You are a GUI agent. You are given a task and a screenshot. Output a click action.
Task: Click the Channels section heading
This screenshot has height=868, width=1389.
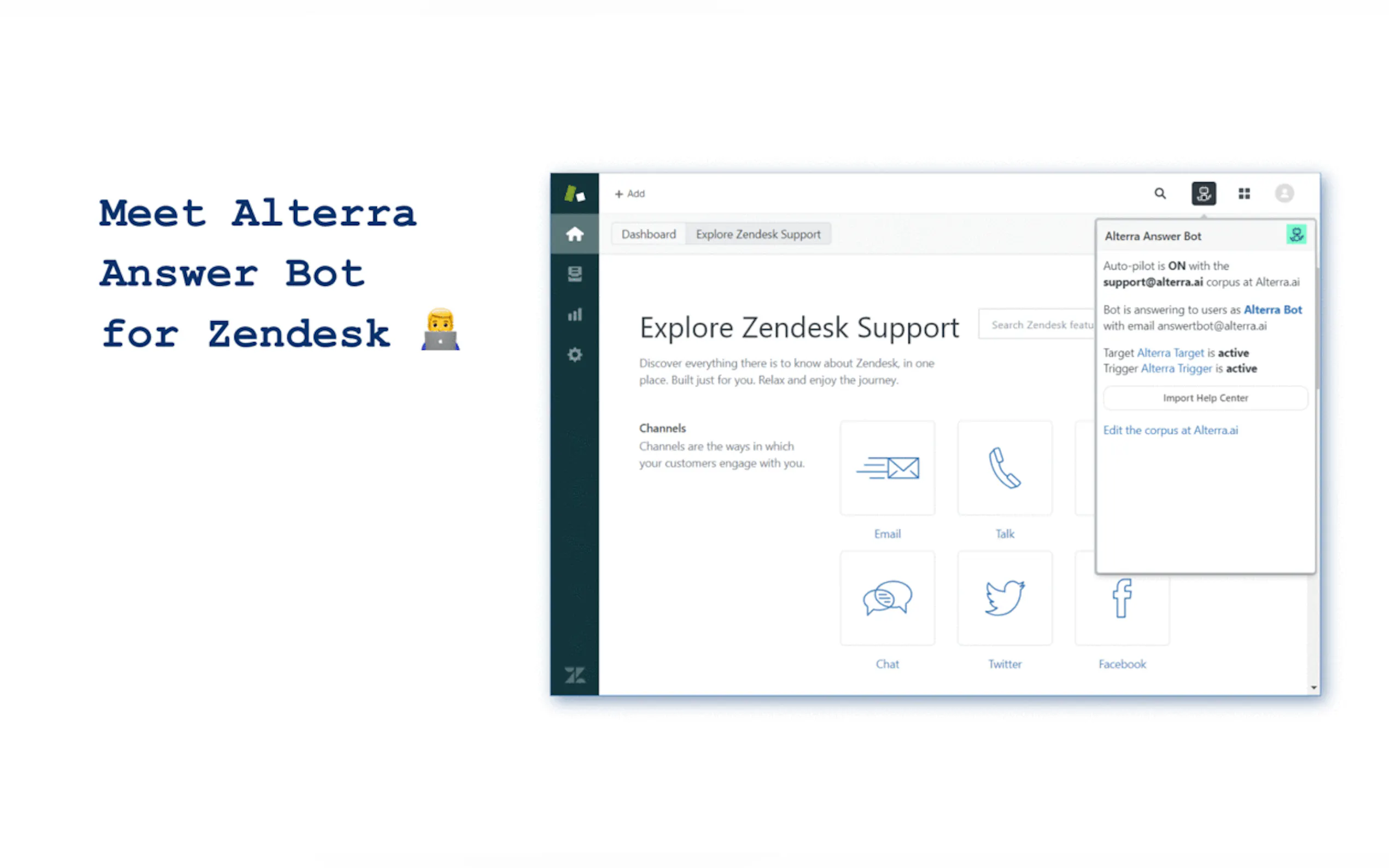point(662,428)
